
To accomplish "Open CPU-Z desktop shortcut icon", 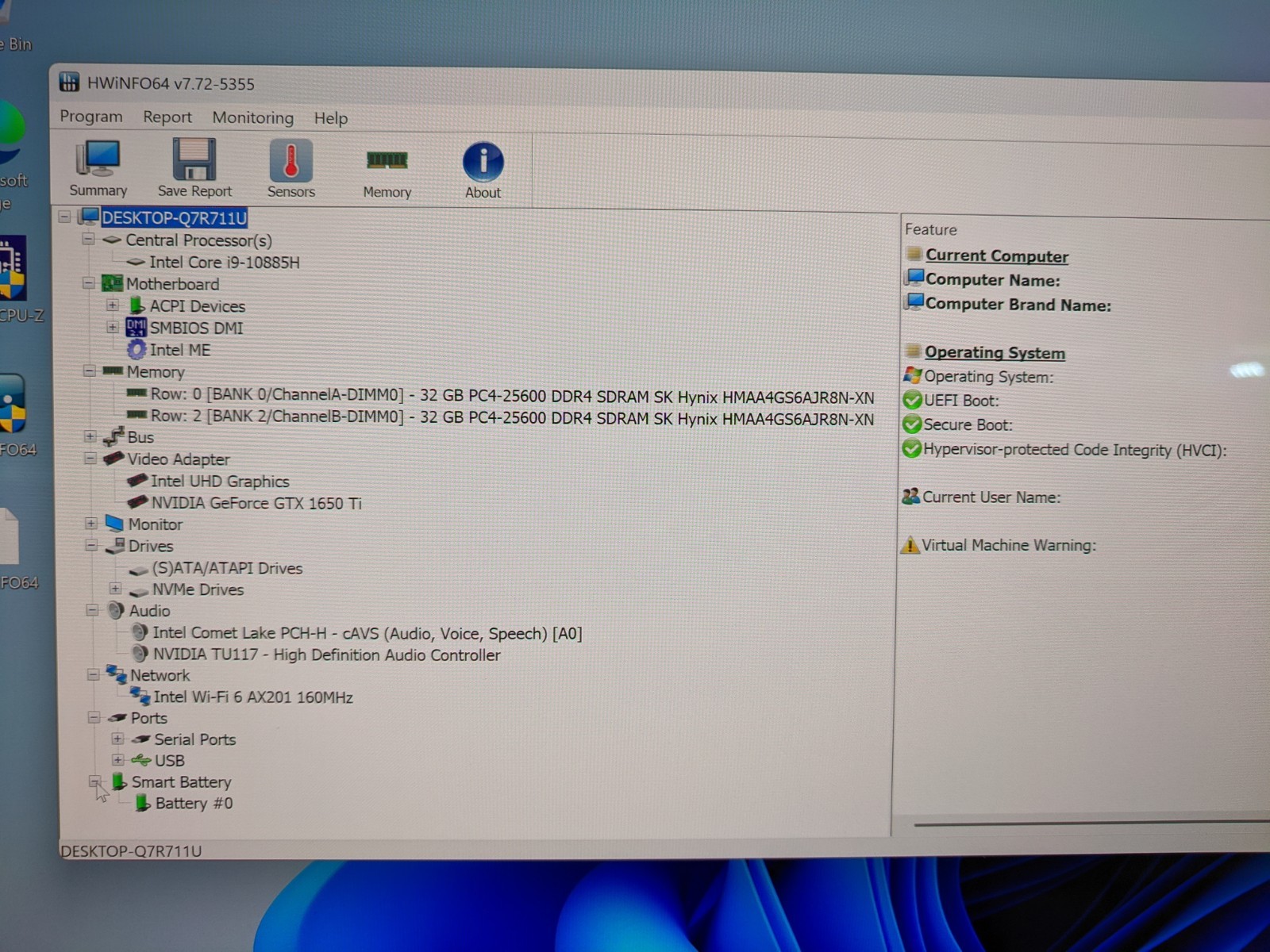I will [13, 268].
